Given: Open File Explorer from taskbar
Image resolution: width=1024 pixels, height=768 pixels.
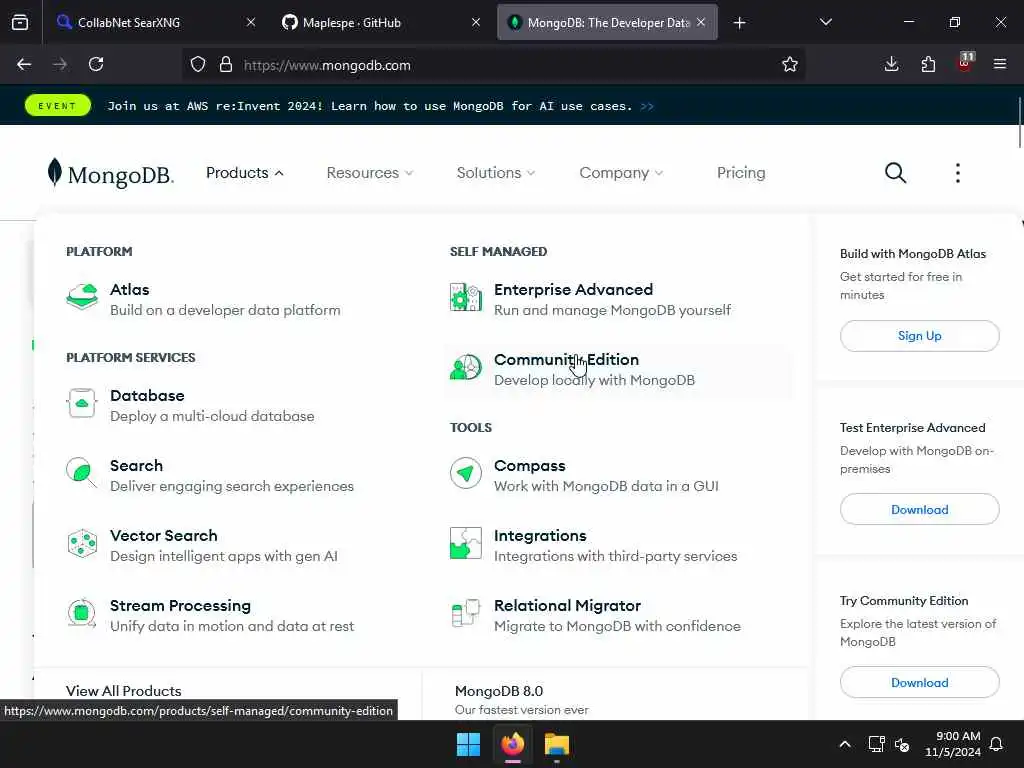Looking at the screenshot, I should pos(557,744).
